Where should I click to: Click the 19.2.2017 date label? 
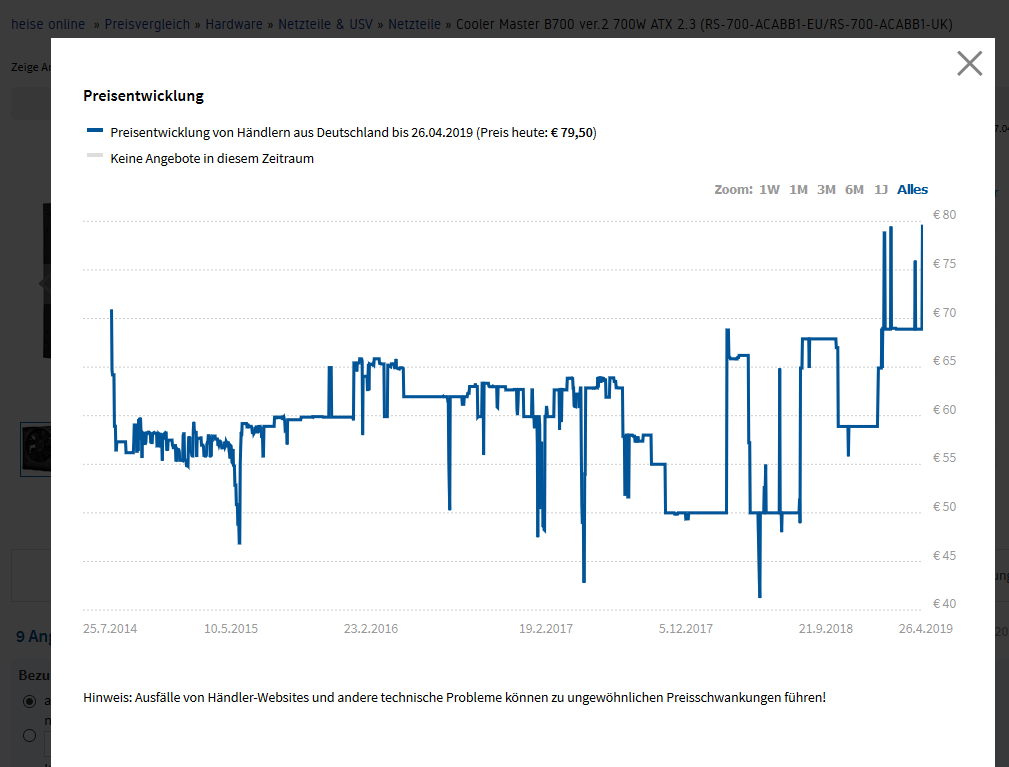click(546, 629)
